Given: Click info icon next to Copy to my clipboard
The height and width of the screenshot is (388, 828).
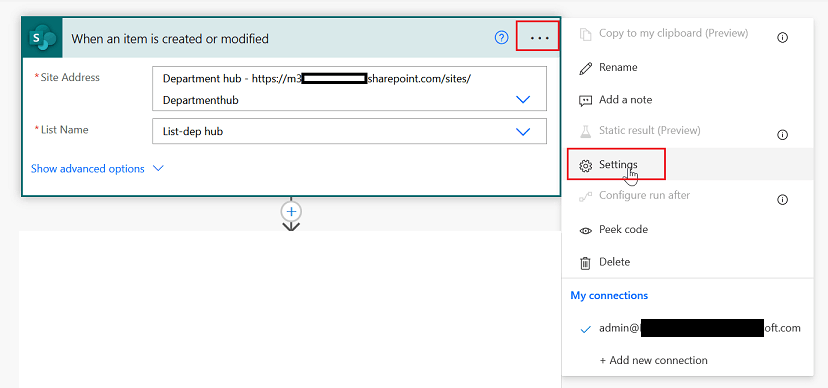Looking at the screenshot, I should (783, 37).
